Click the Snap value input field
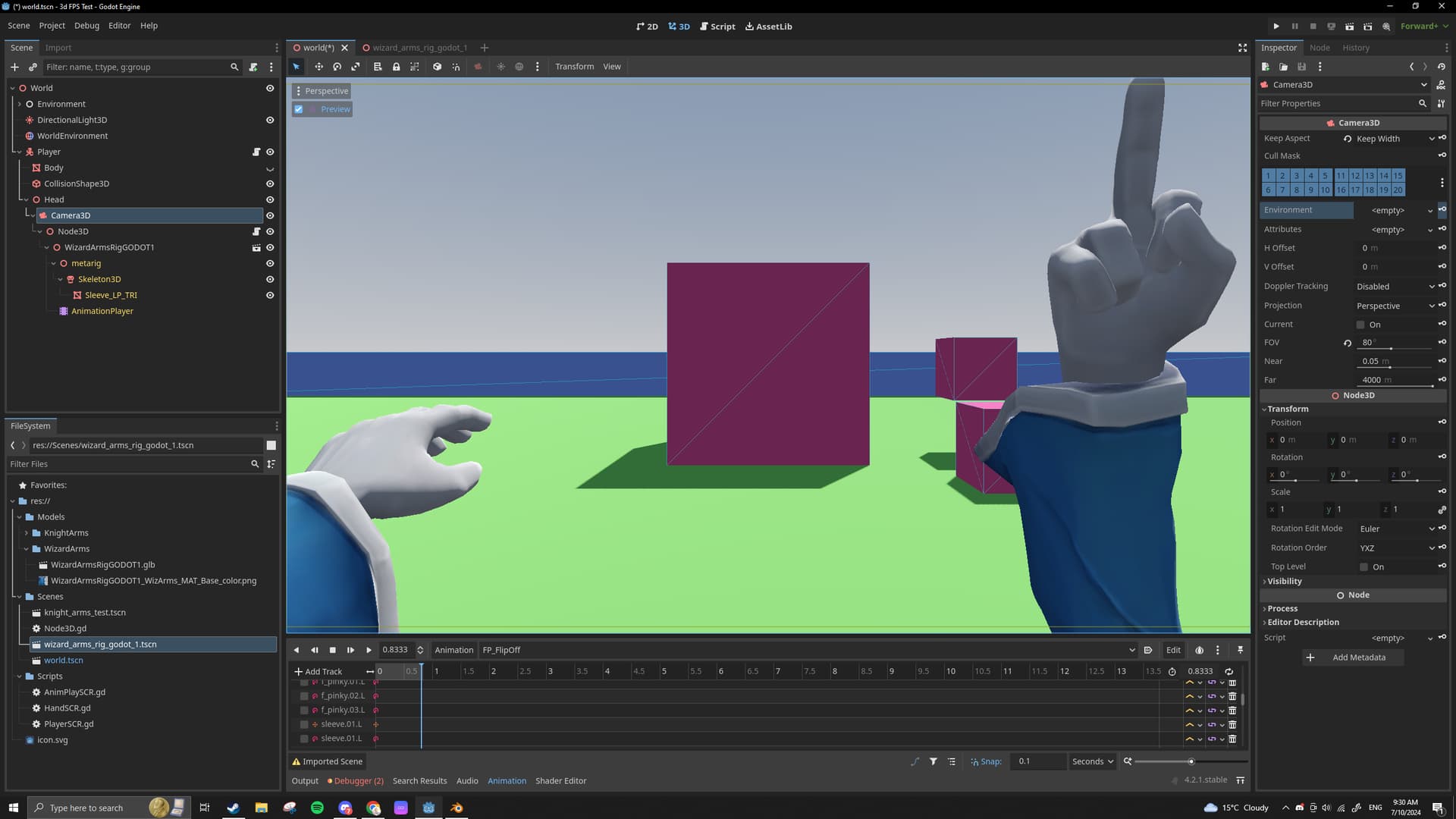1456x819 pixels. 1037,761
